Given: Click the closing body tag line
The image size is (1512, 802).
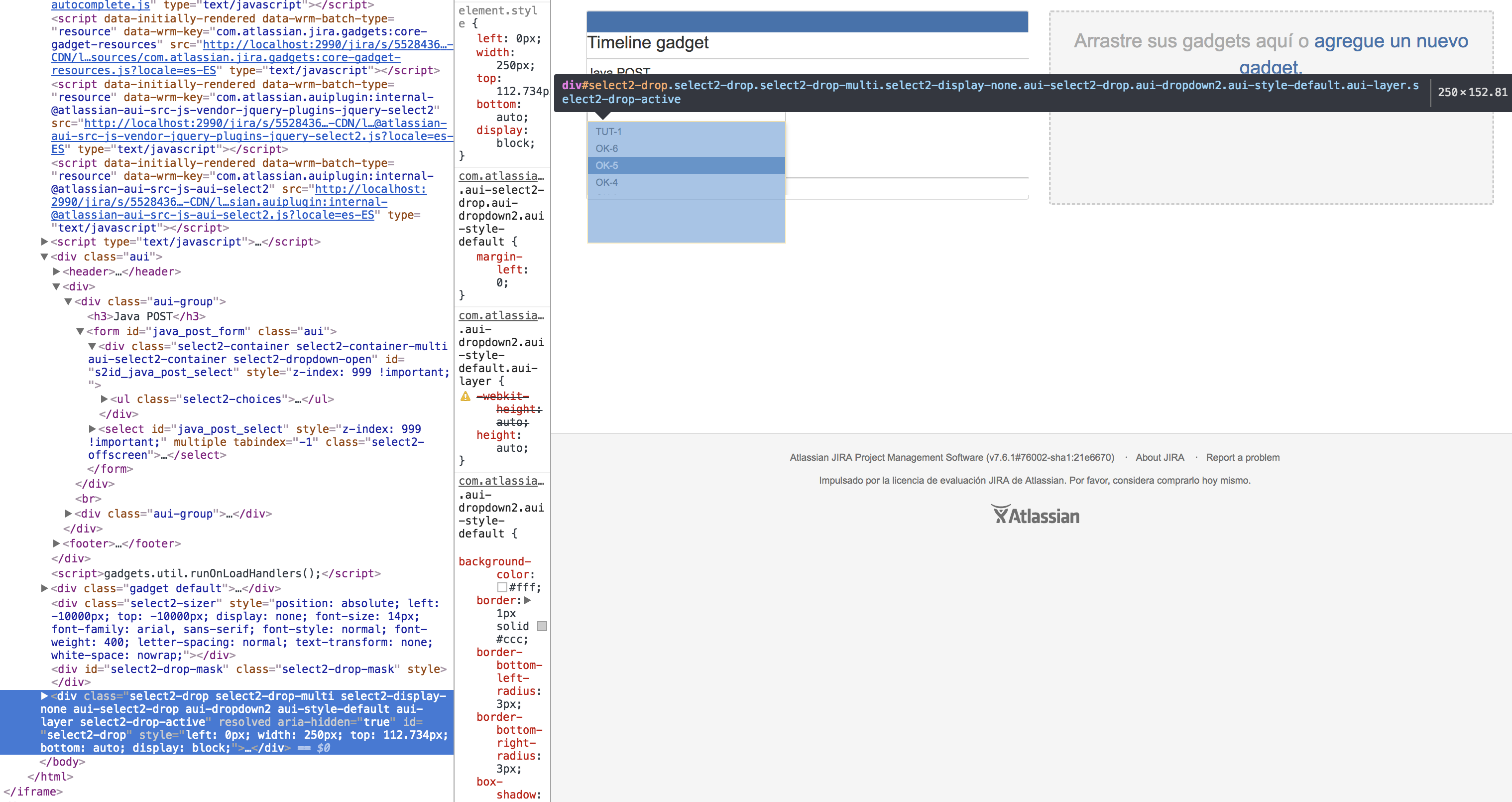Looking at the screenshot, I should (x=62, y=762).
